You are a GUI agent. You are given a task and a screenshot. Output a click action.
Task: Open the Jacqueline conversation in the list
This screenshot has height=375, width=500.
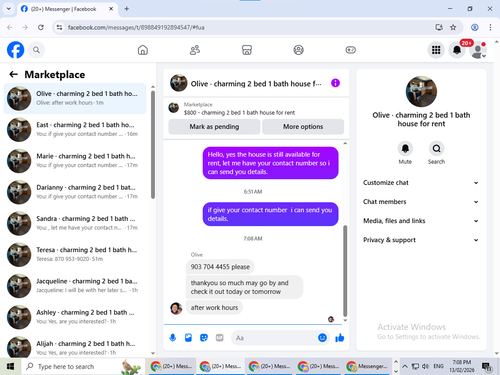coord(75,286)
